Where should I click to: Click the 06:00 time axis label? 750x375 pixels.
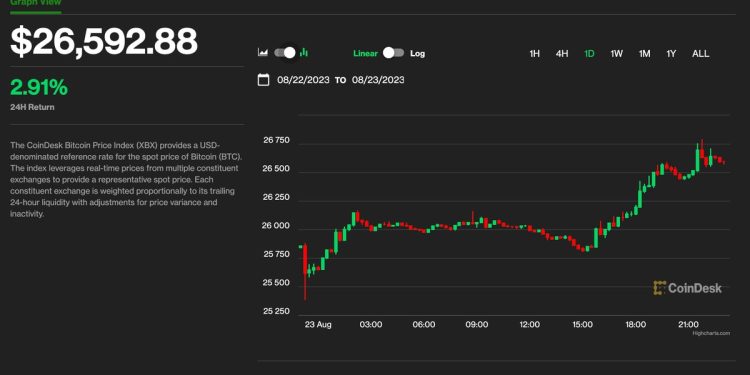coord(424,324)
